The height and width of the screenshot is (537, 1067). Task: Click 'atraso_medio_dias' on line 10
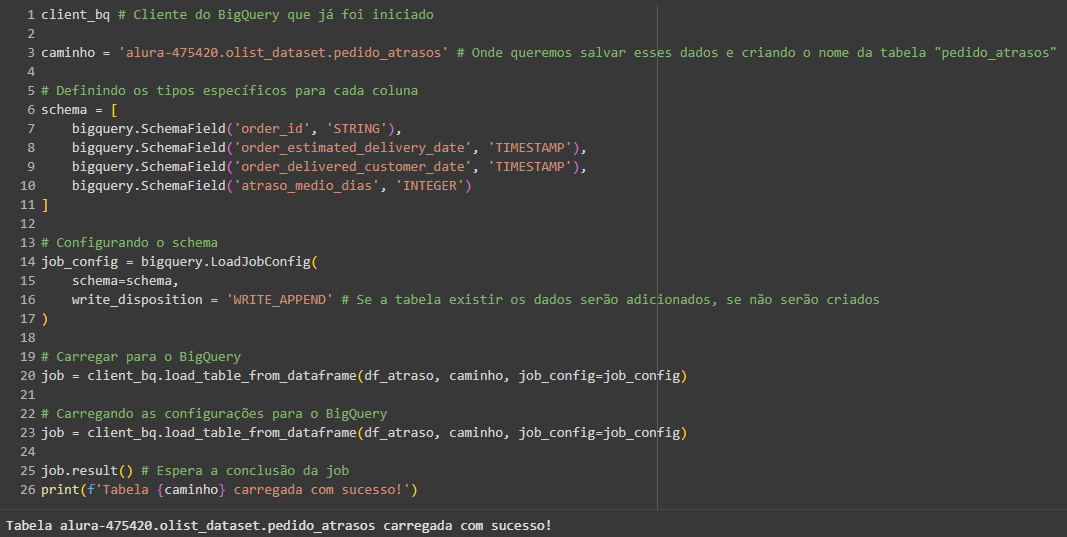point(306,186)
